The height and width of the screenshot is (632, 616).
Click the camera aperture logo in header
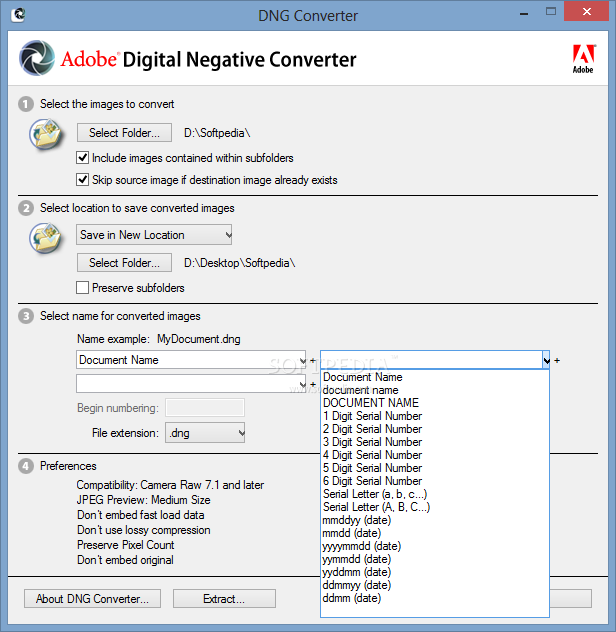click(37, 58)
